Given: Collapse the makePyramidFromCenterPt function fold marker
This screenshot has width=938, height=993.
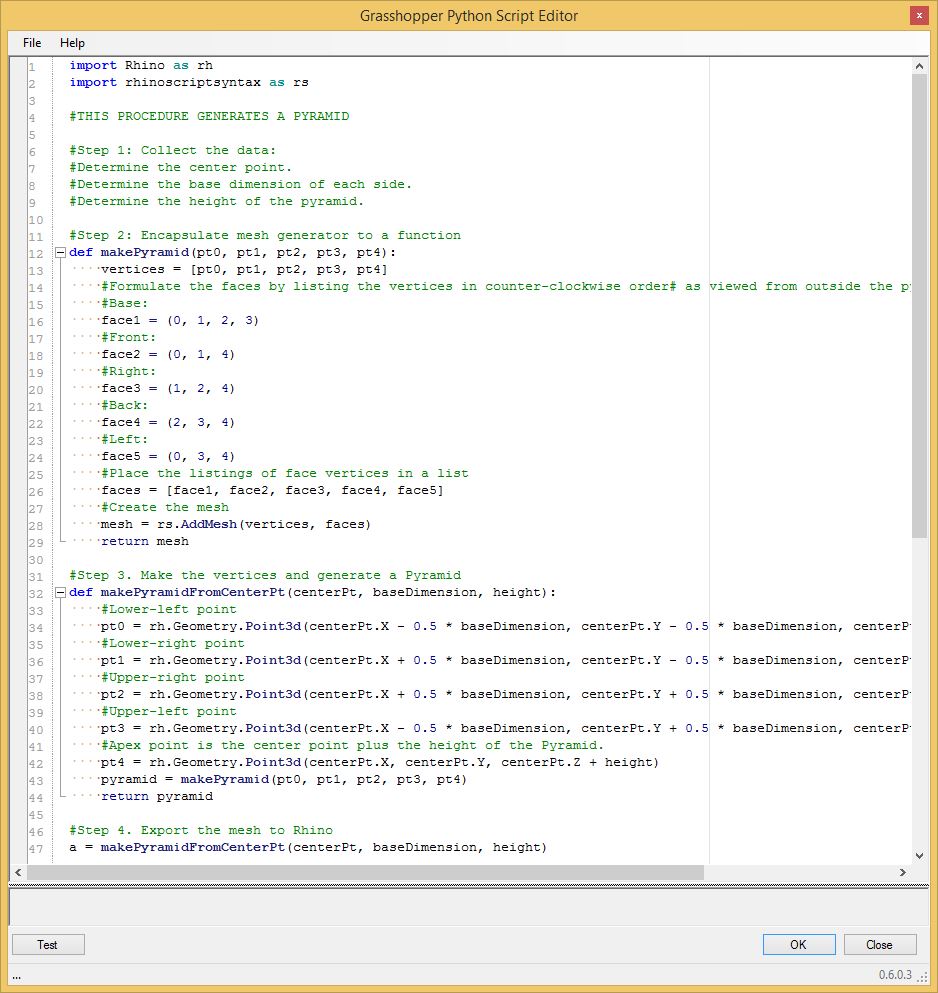Looking at the screenshot, I should click(x=60, y=592).
